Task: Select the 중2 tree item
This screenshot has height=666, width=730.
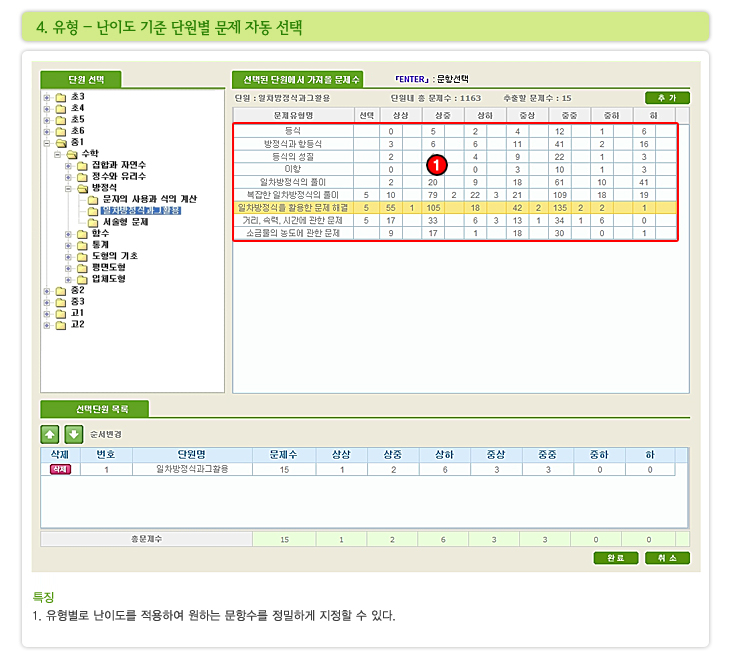Action: tap(77, 290)
